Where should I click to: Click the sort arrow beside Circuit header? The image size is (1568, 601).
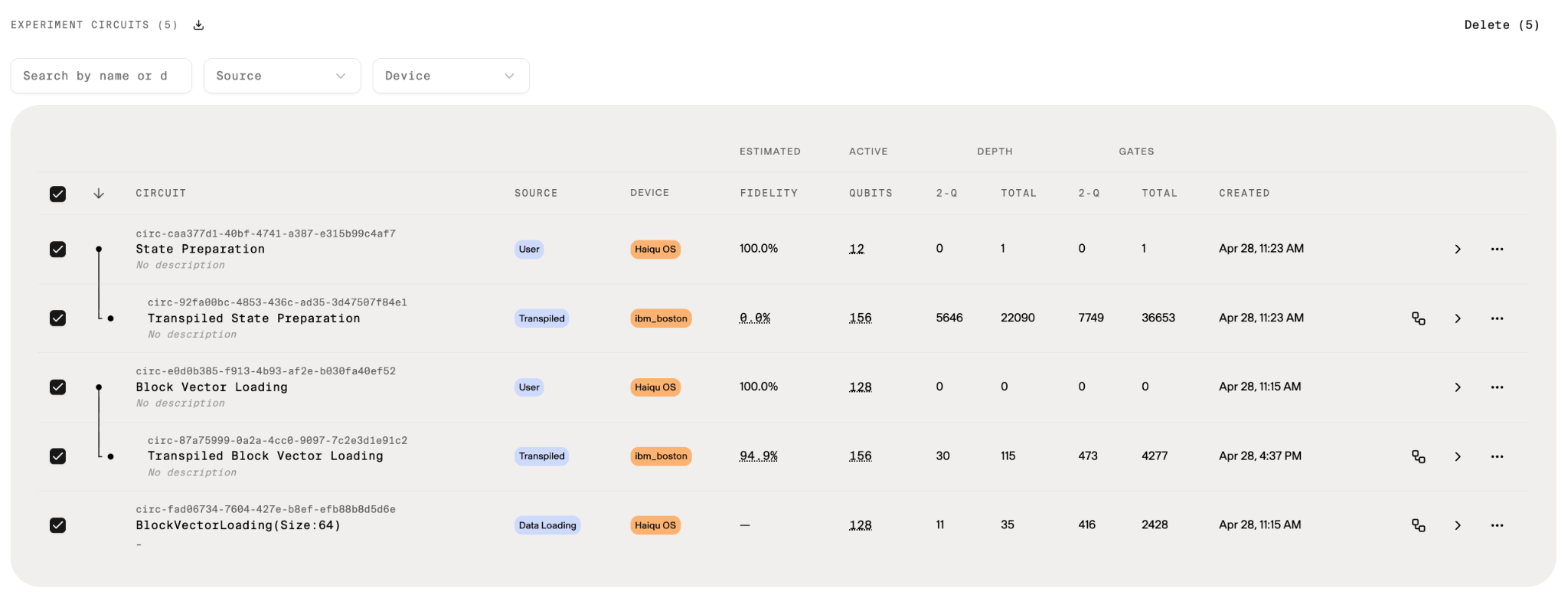[x=99, y=194]
